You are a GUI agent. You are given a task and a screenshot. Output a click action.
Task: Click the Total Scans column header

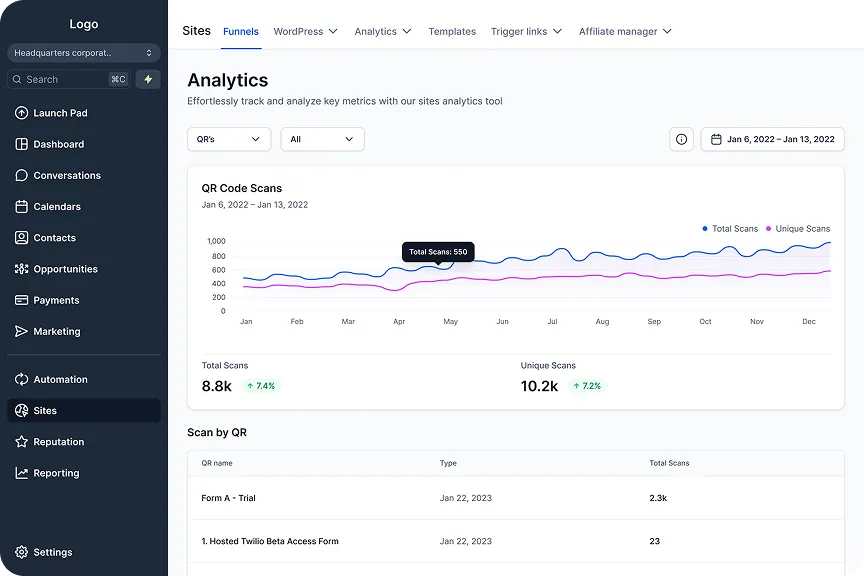click(669, 463)
